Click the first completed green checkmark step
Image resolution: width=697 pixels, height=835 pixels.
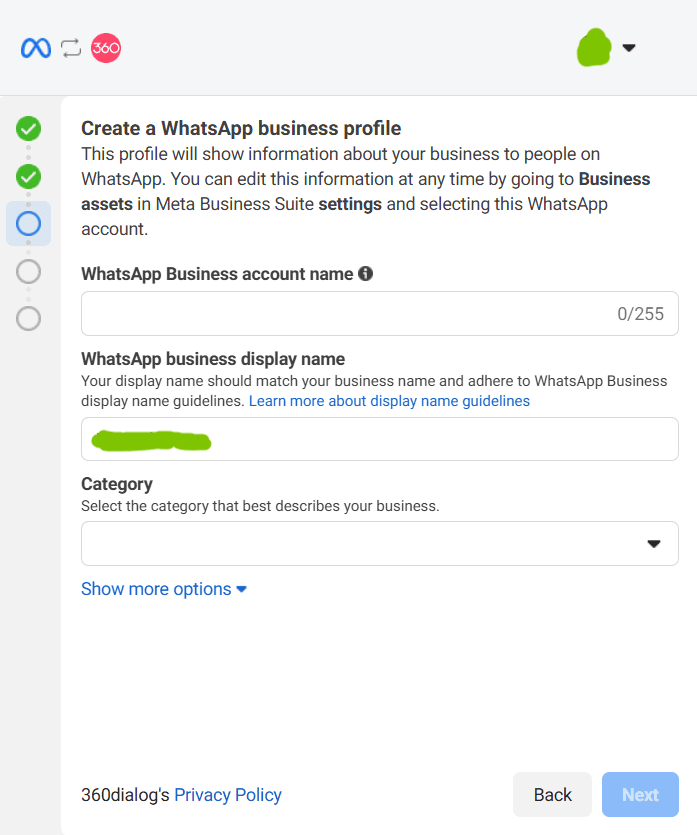pyautogui.click(x=28, y=128)
